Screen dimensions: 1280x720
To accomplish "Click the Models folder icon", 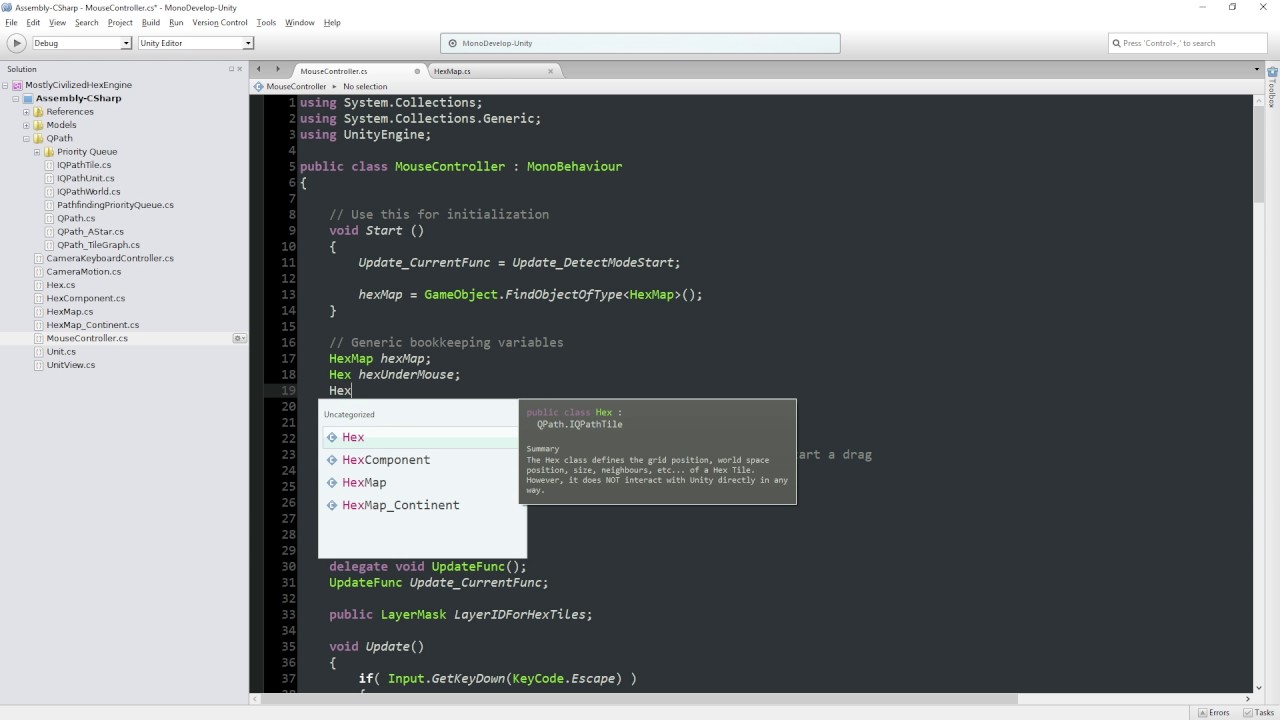I will click(x=39, y=125).
